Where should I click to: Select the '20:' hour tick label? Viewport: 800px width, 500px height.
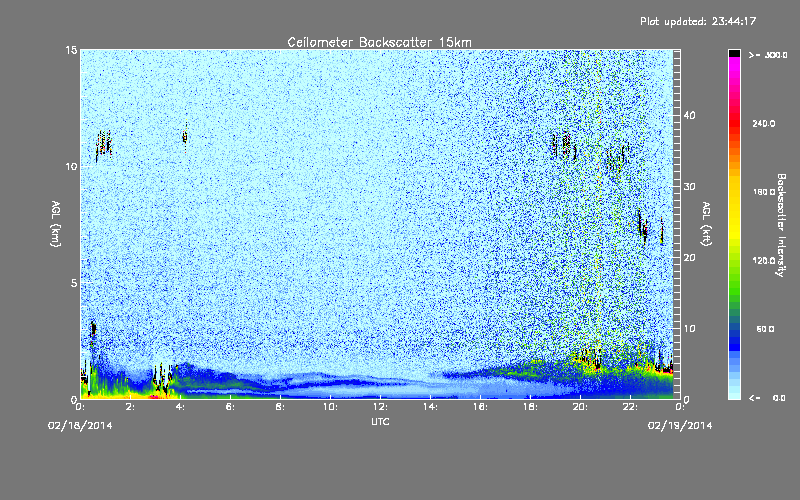(580, 407)
